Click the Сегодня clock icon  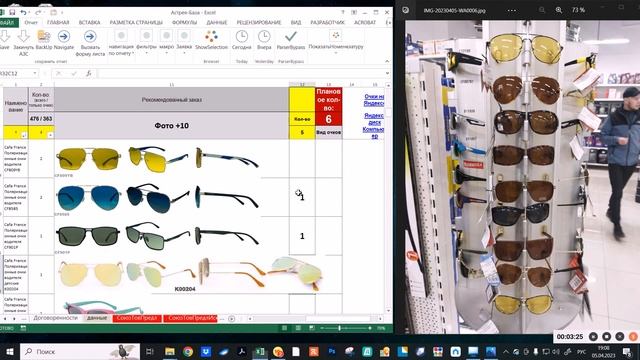pyautogui.click(x=242, y=37)
